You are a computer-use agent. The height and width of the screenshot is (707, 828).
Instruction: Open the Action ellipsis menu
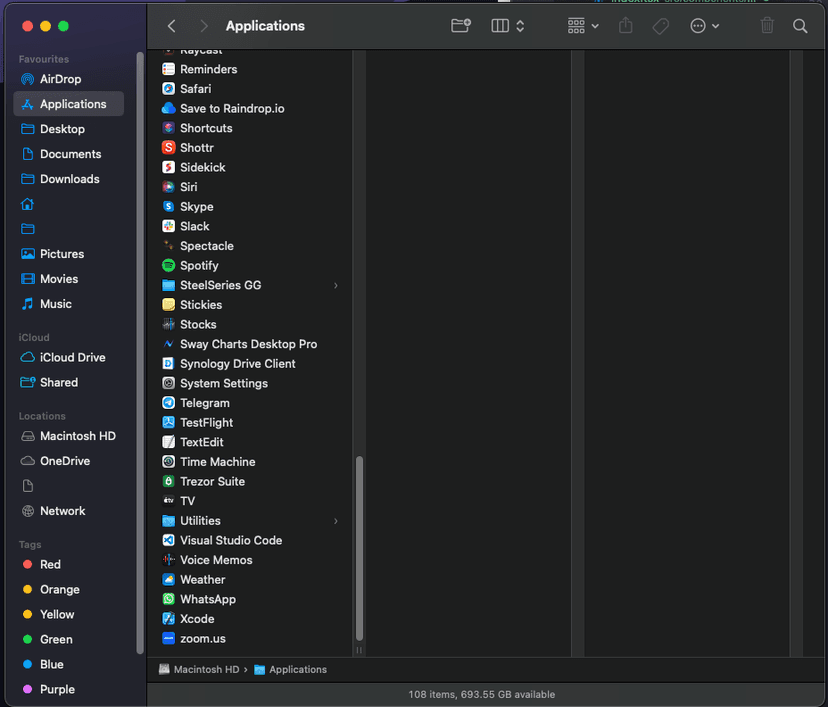pyautogui.click(x=704, y=26)
